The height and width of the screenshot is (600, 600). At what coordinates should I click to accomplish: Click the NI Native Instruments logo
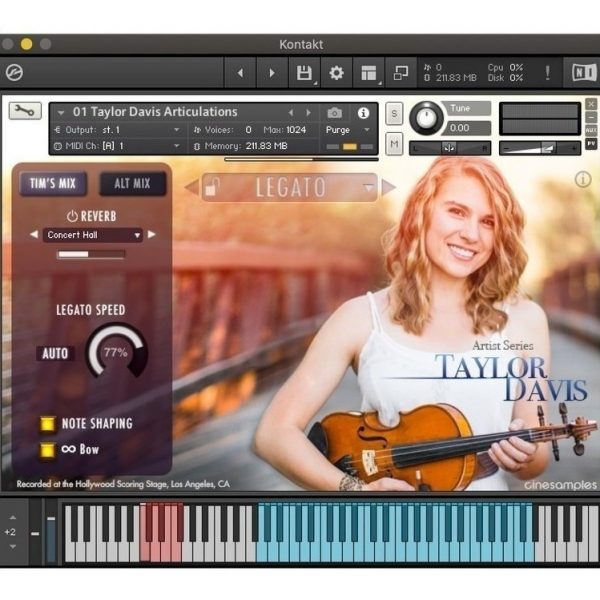[x=584, y=72]
